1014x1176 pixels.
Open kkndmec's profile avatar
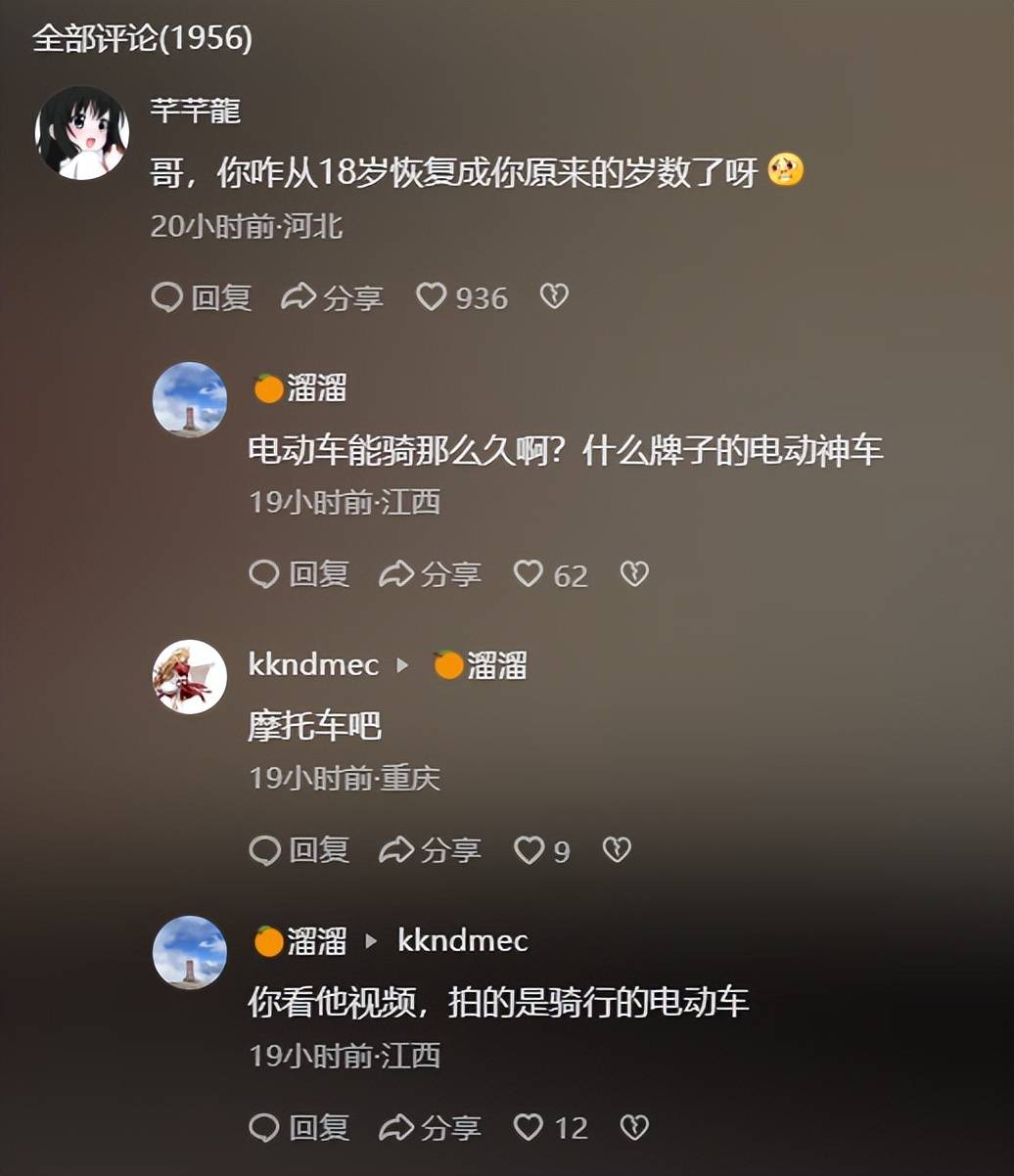(x=190, y=677)
